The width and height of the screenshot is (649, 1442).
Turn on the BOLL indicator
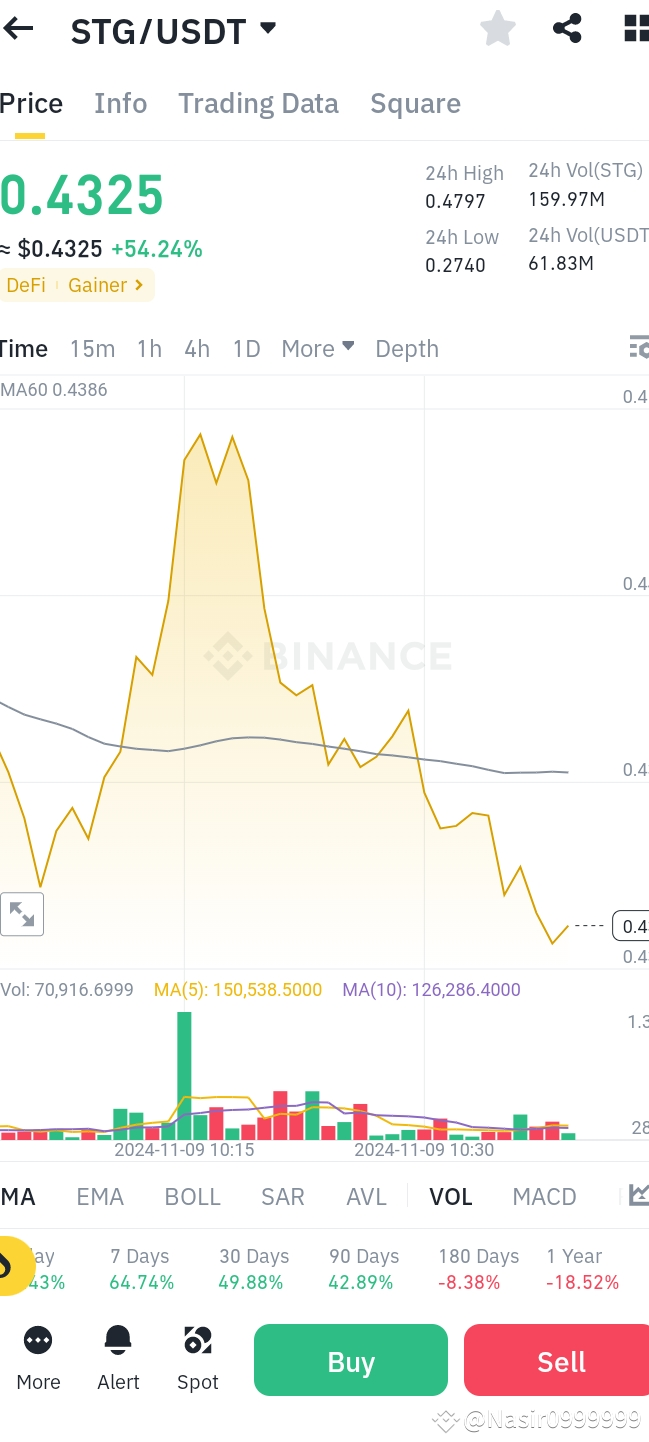[192, 1197]
